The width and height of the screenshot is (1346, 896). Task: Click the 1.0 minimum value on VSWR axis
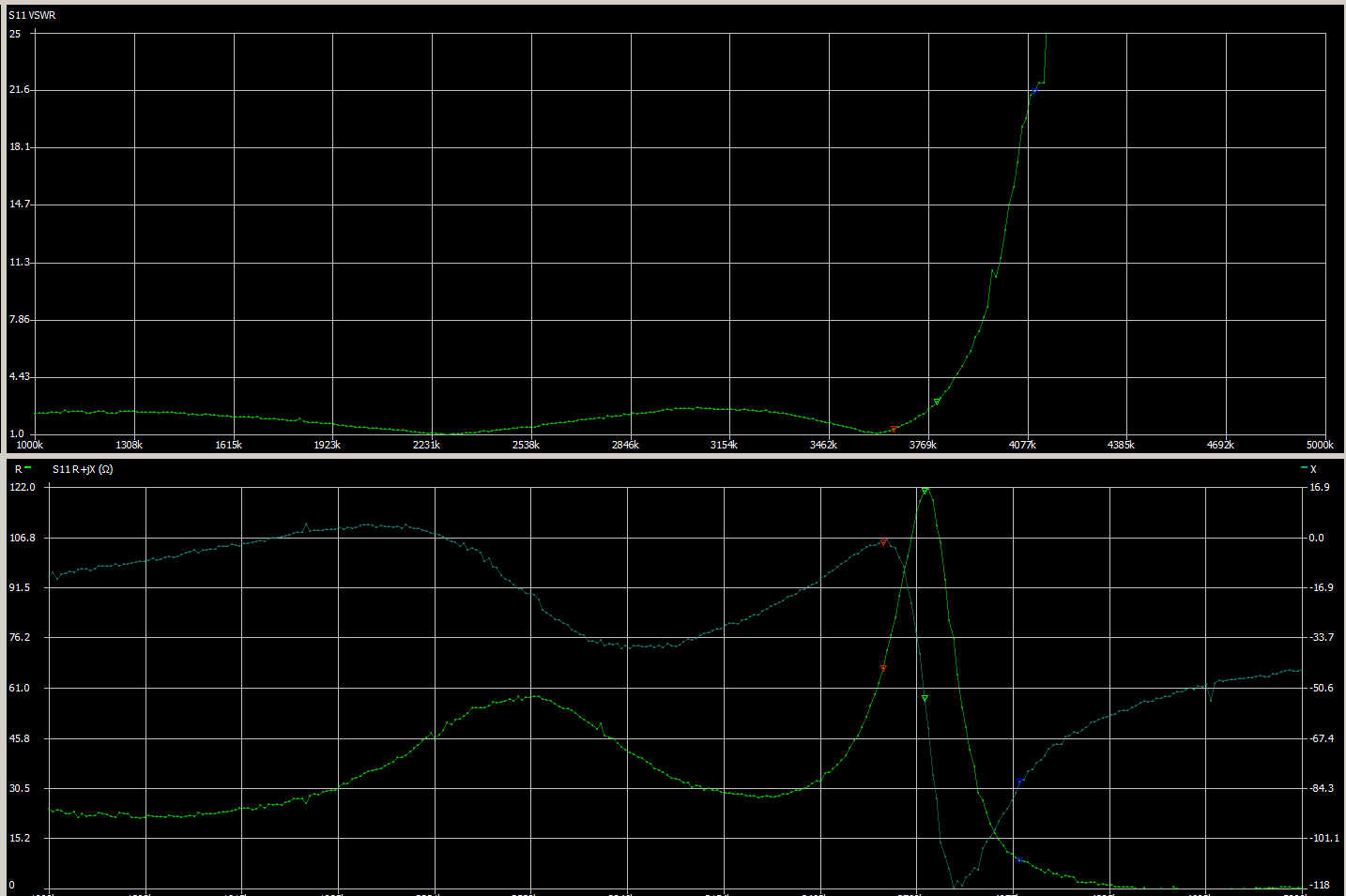(x=16, y=434)
